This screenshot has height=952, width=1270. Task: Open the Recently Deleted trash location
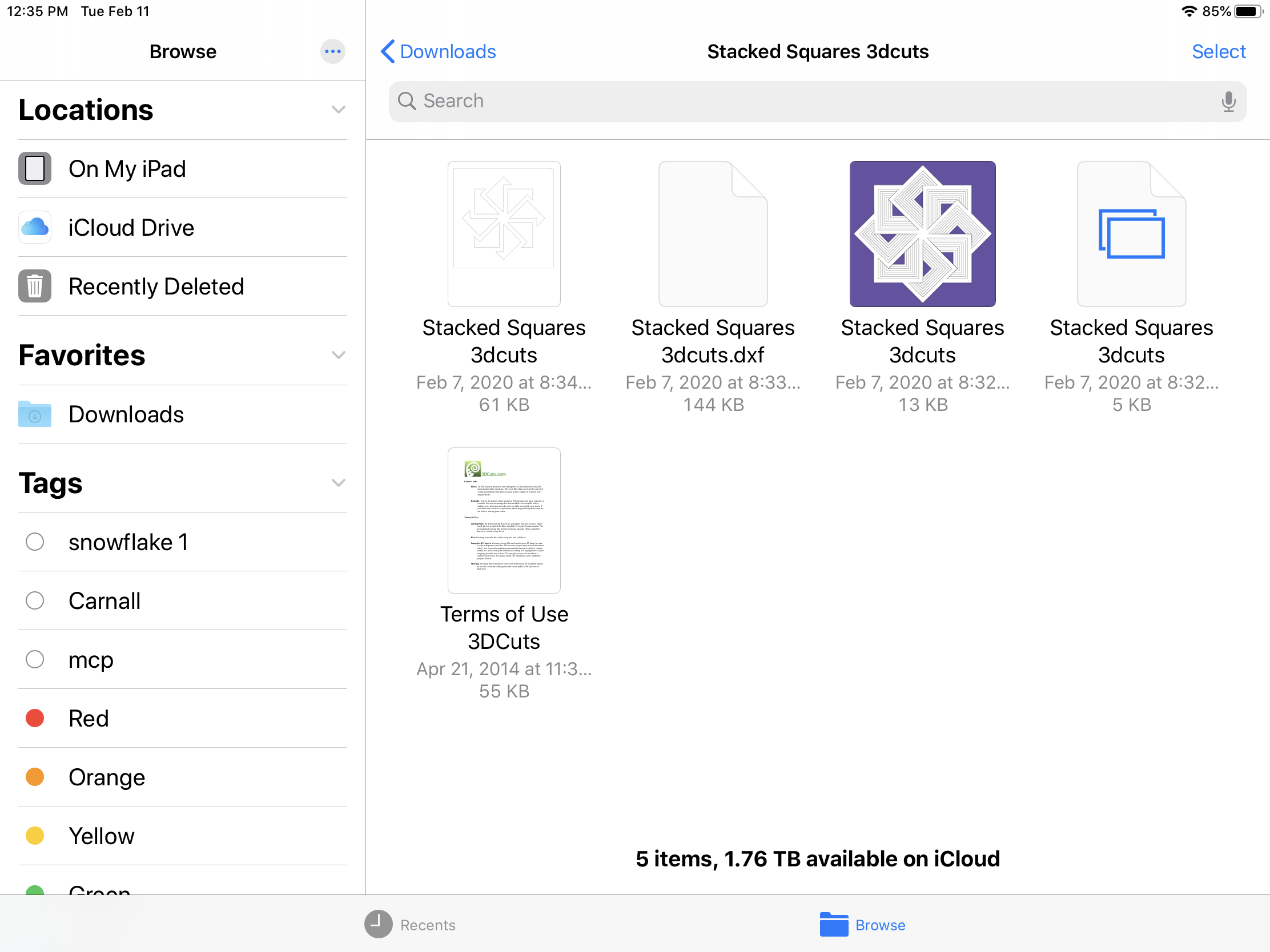pos(155,287)
